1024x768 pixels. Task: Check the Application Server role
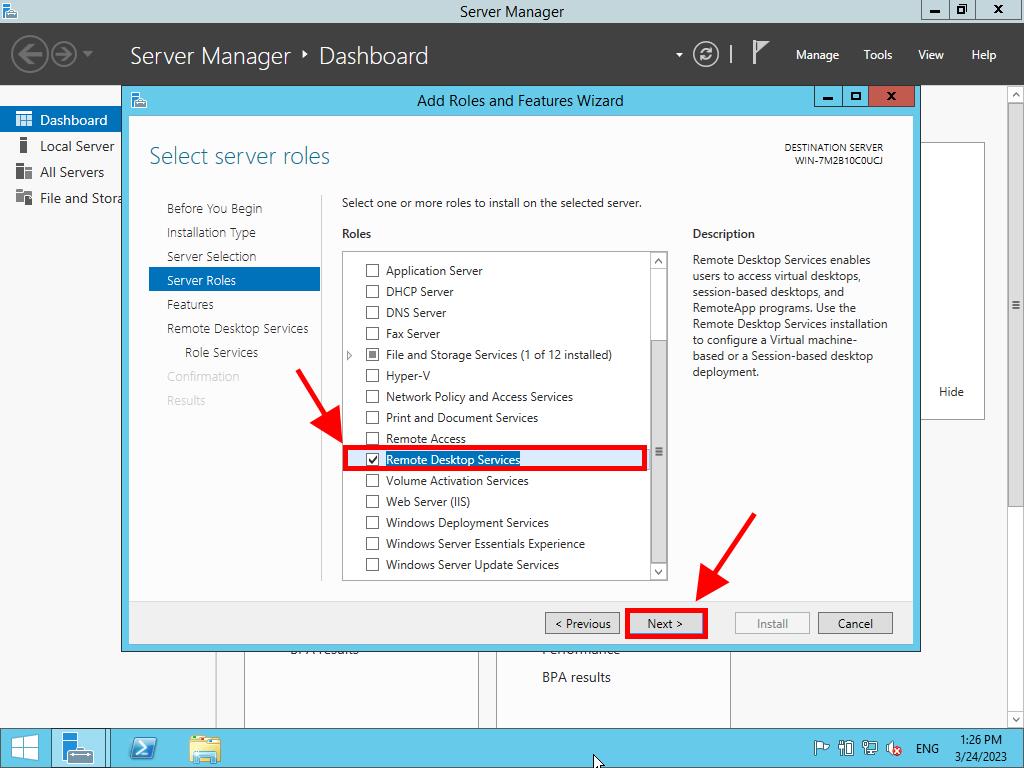pos(372,270)
